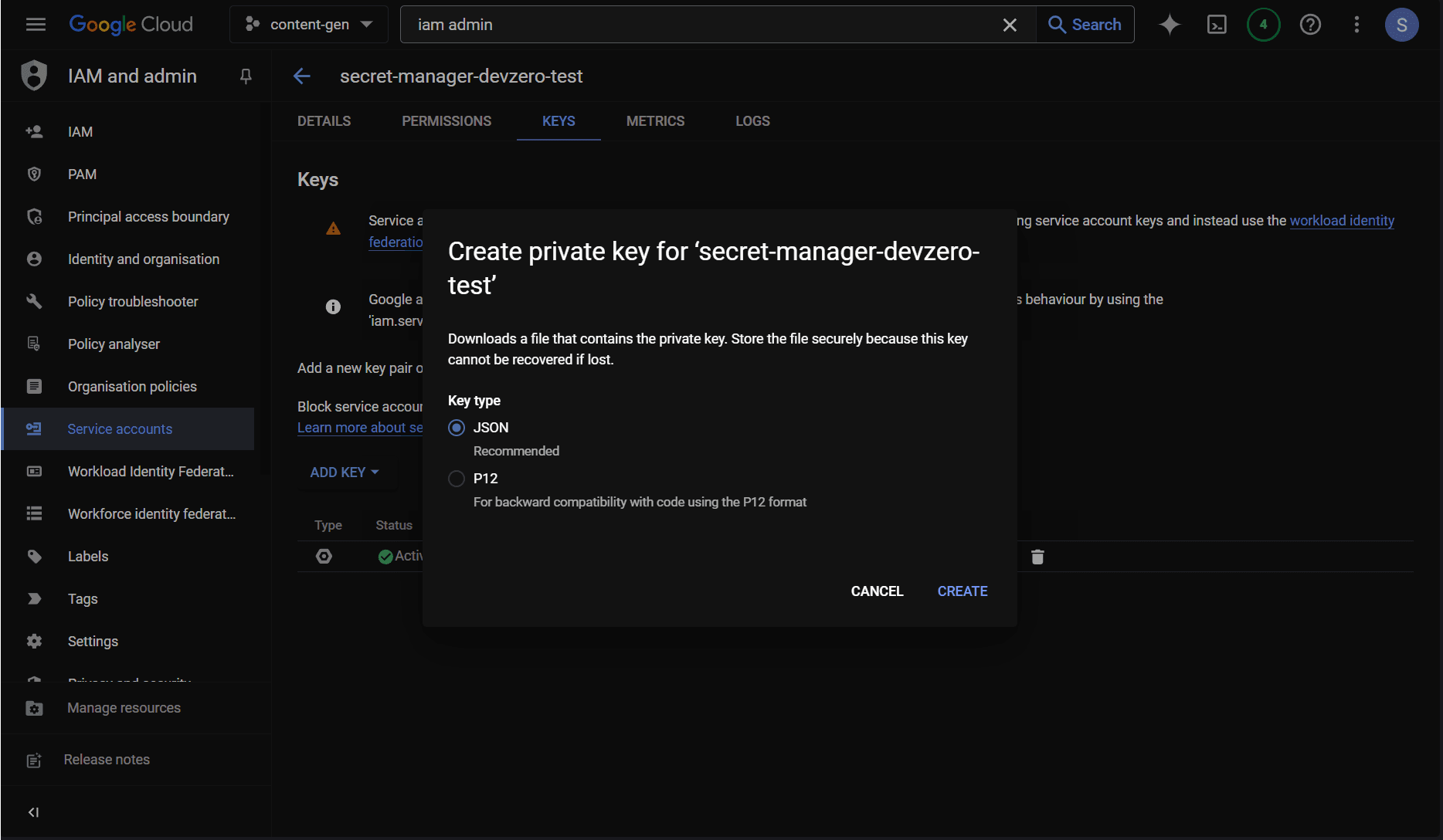Image resolution: width=1443 pixels, height=840 pixels.
Task: Open the content-gen project picker
Action: pos(309,25)
